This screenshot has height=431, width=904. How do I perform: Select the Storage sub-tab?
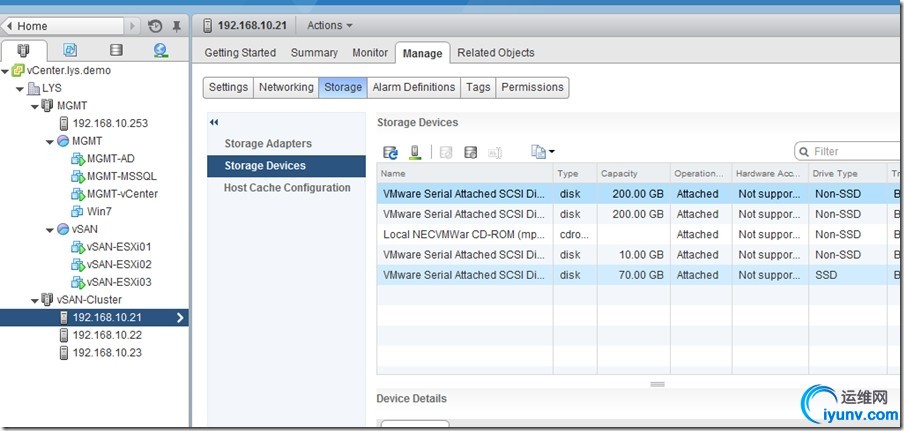(x=343, y=88)
